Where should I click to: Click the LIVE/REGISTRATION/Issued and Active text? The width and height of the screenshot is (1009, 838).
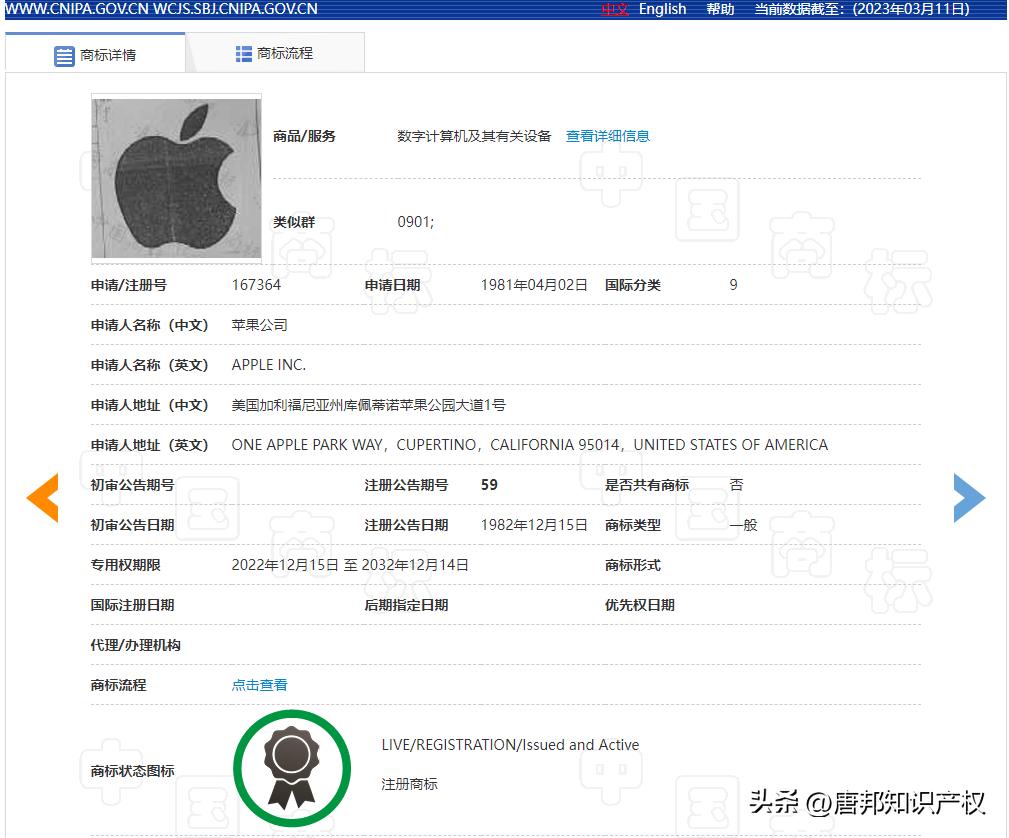tap(508, 745)
